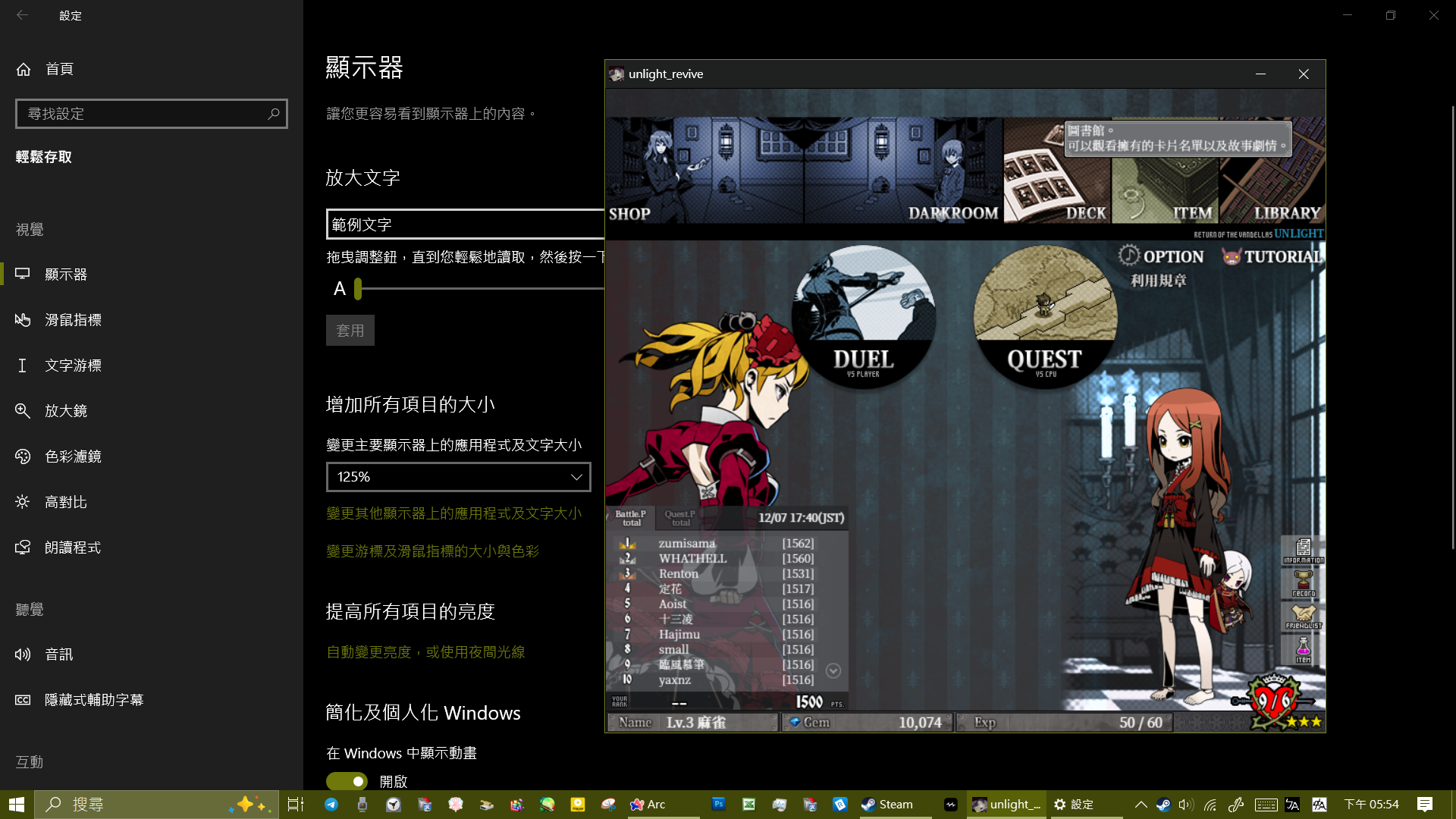
Task: Click the taskbar 搜尋 search box
Action: 155,805
